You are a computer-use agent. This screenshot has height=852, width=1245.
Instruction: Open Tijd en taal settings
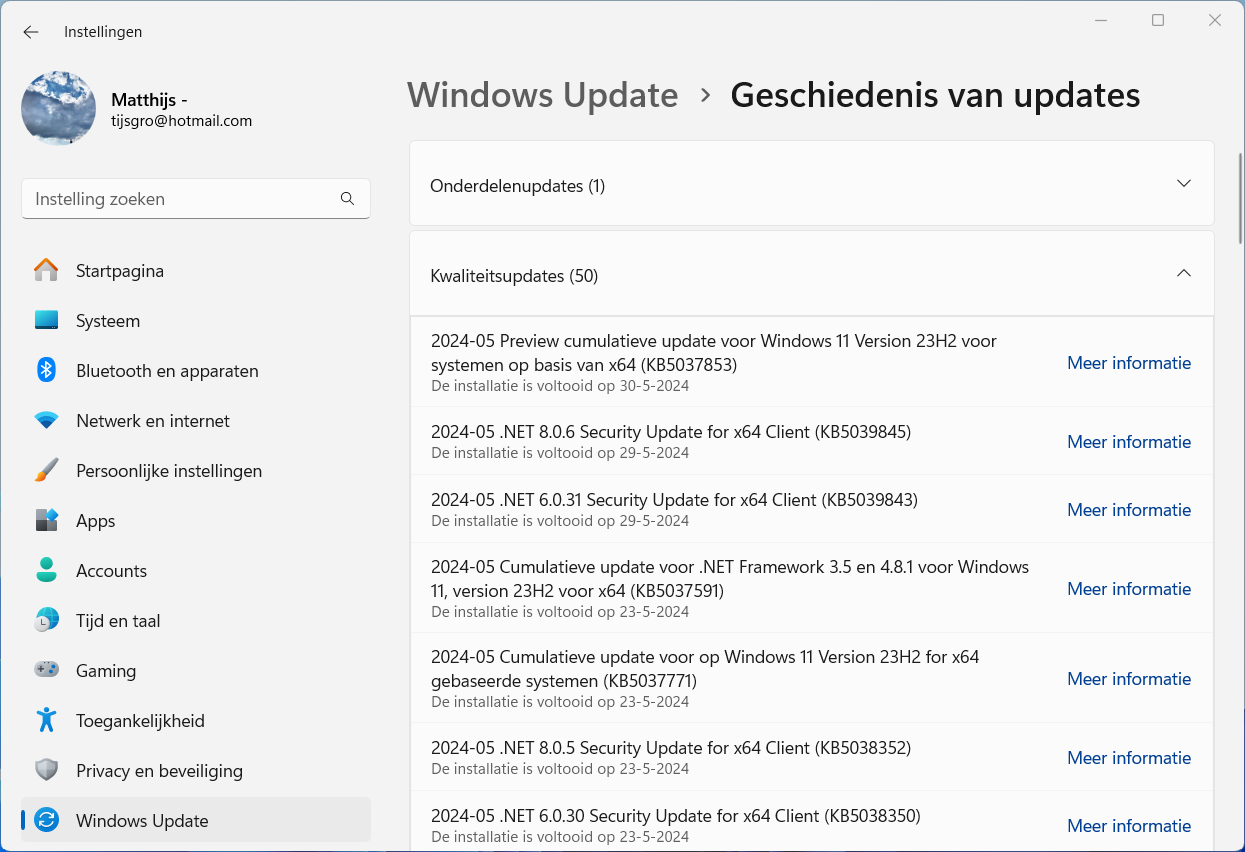[x=118, y=621]
